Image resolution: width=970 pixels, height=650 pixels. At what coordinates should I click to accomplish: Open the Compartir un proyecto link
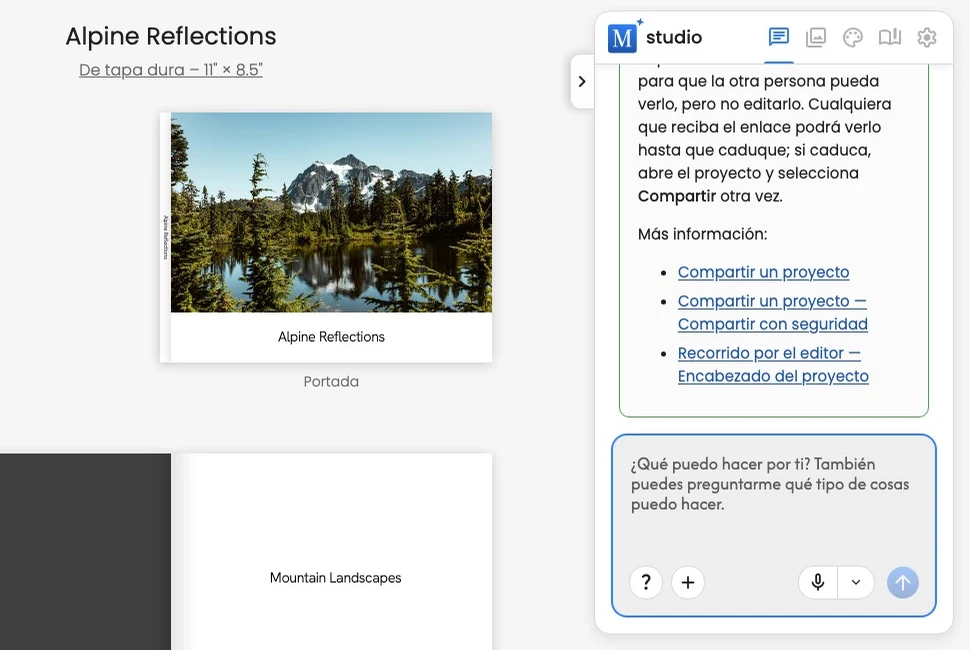pyautogui.click(x=763, y=272)
